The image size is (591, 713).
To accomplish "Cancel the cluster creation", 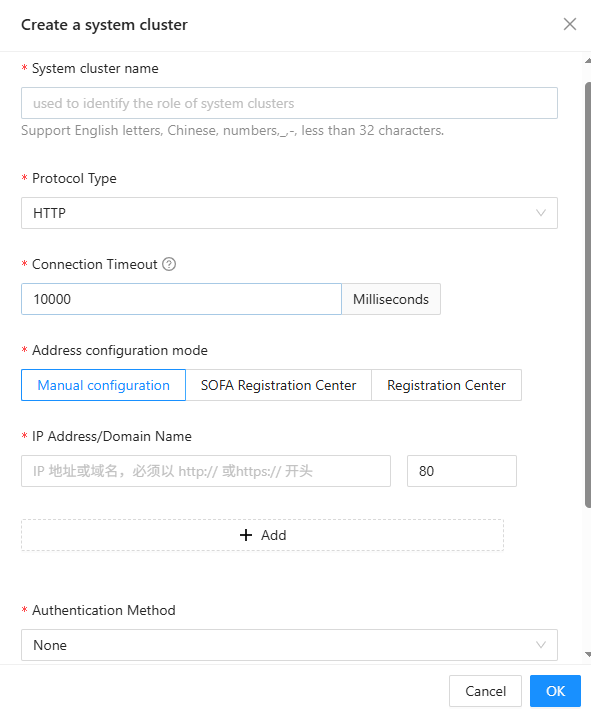I will 485,691.
